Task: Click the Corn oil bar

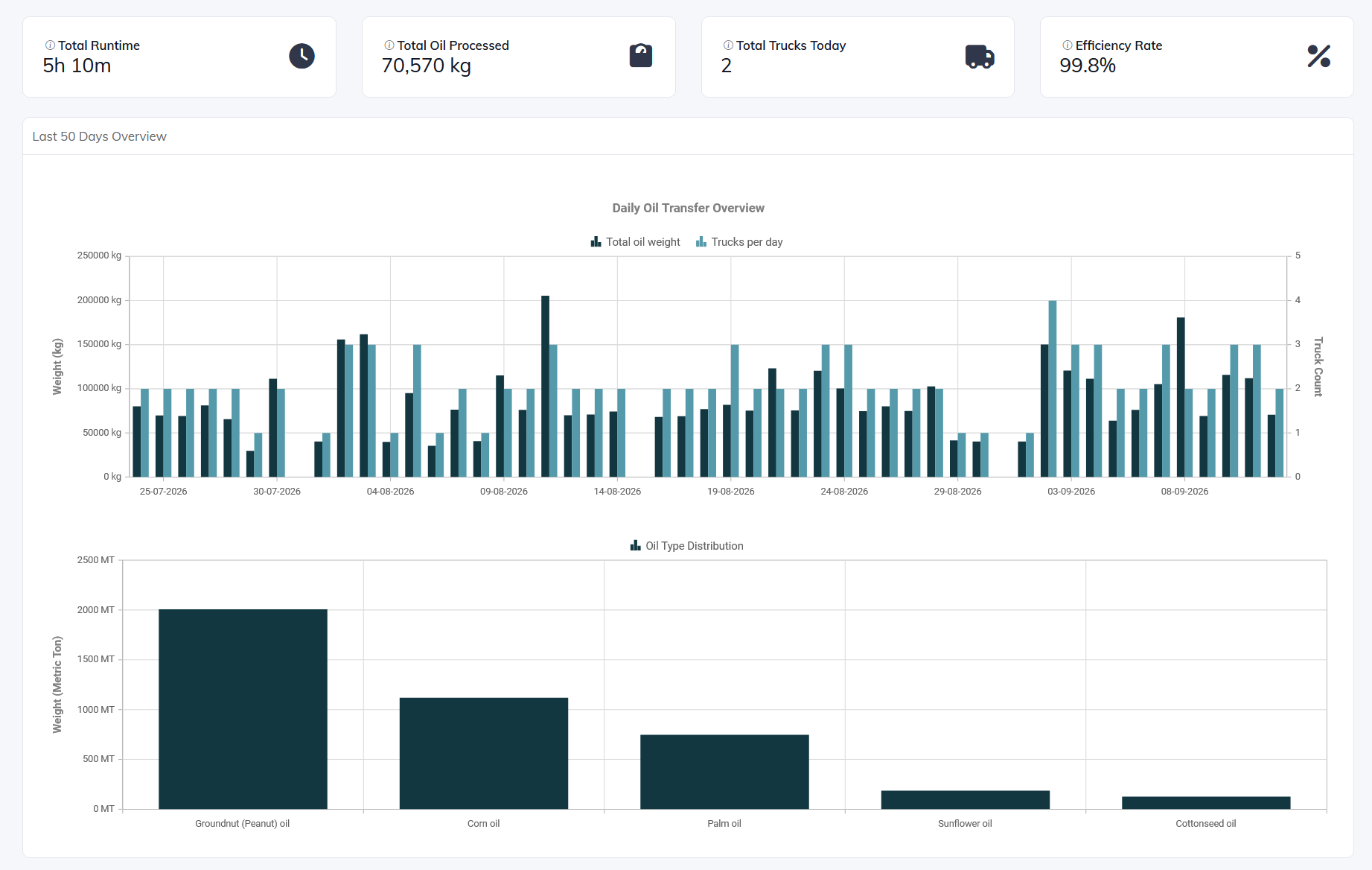Action: pos(484,753)
